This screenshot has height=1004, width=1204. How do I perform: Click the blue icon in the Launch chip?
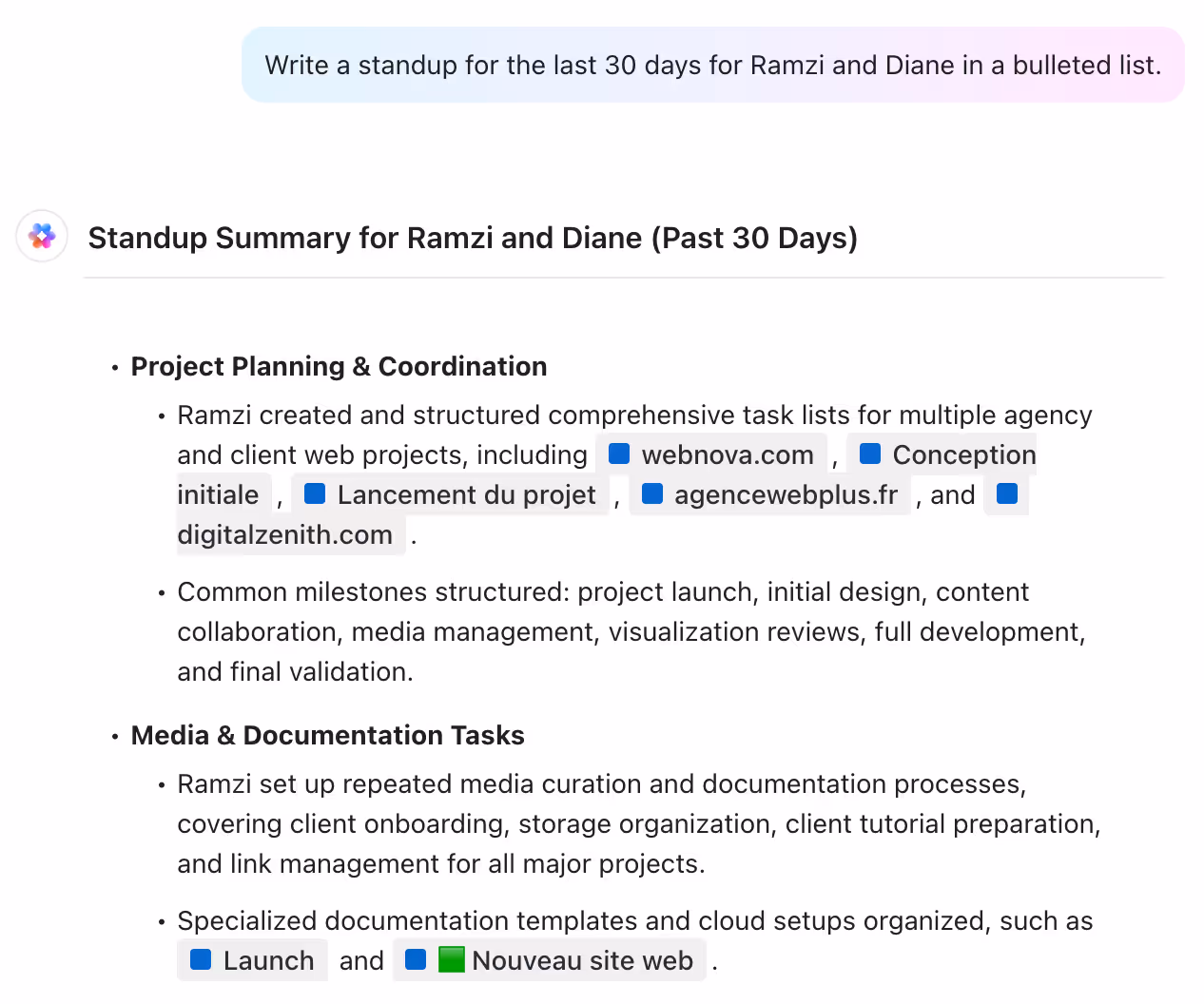pos(201,959)
